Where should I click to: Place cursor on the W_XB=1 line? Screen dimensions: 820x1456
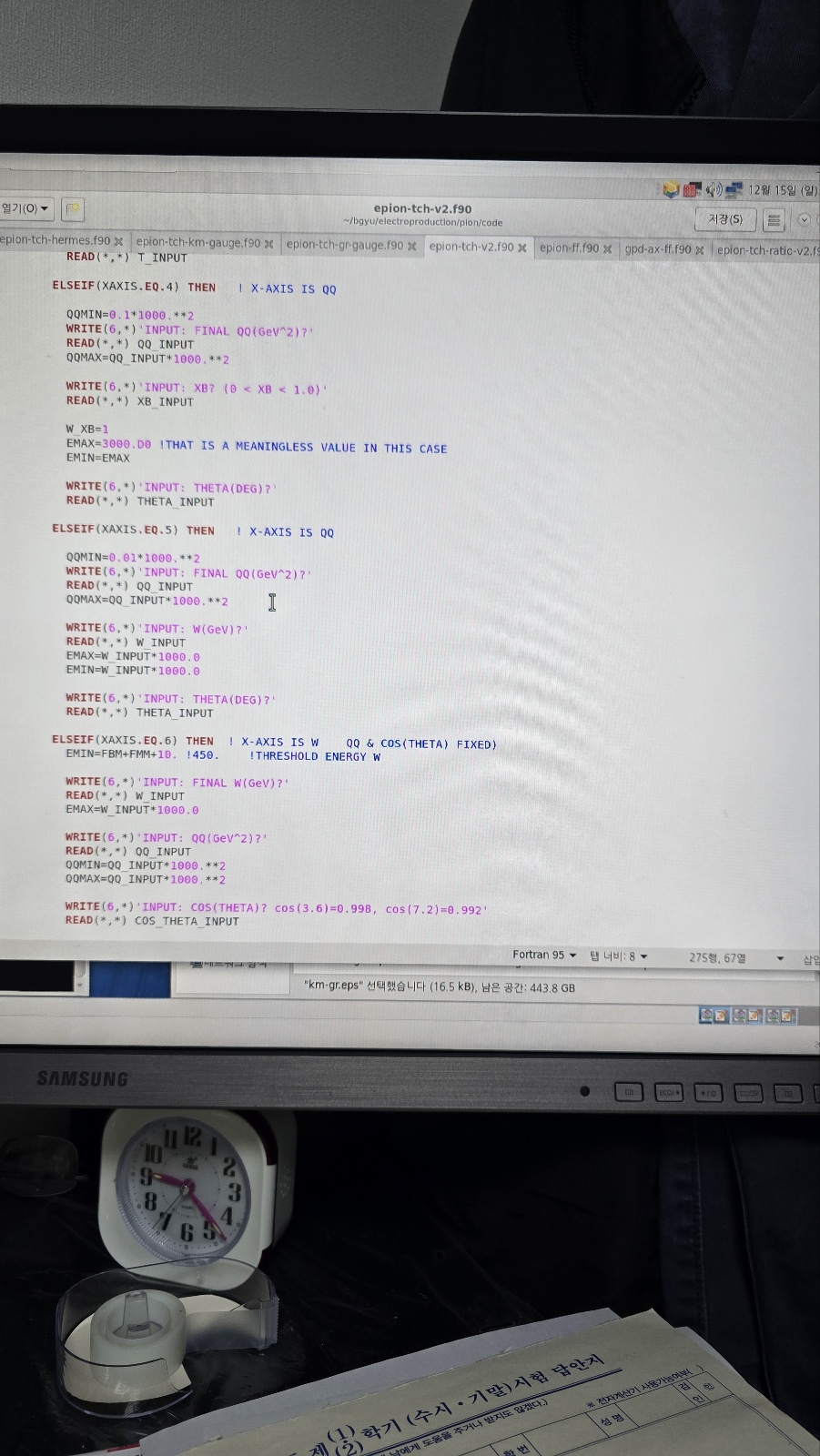[x=87, y=429]
